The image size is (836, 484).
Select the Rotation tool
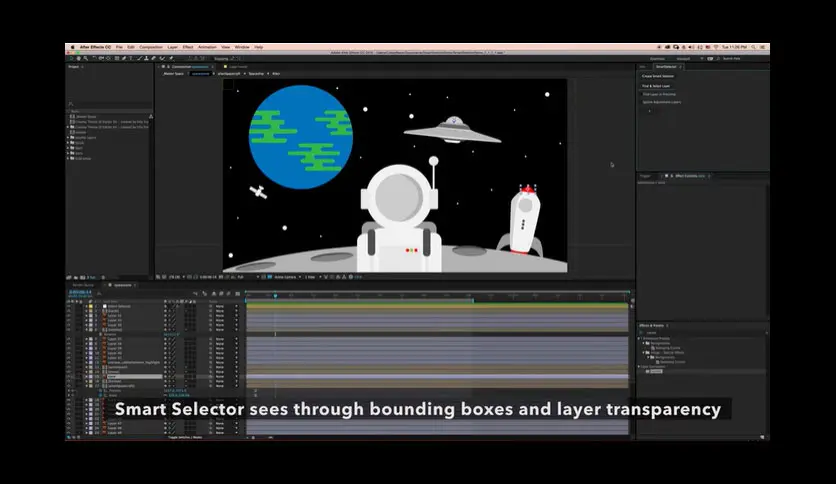(x=94, y=59)
